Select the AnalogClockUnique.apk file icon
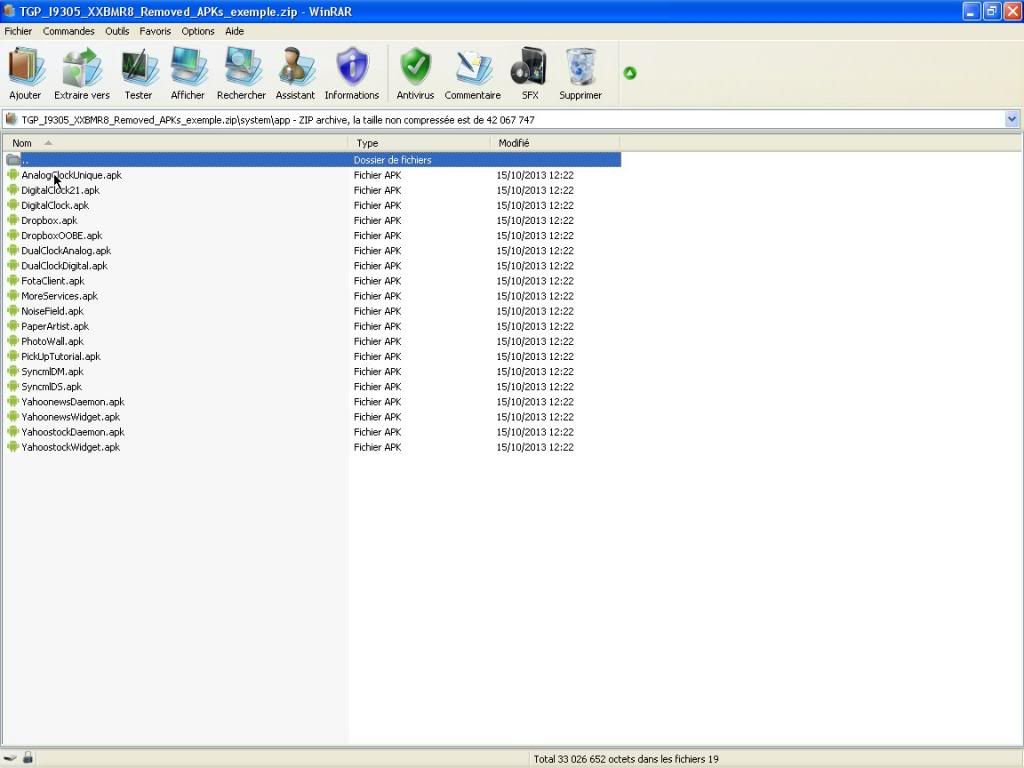Image resolution: width=1024 pixels, height=768 pixels. tap(12, 175)
